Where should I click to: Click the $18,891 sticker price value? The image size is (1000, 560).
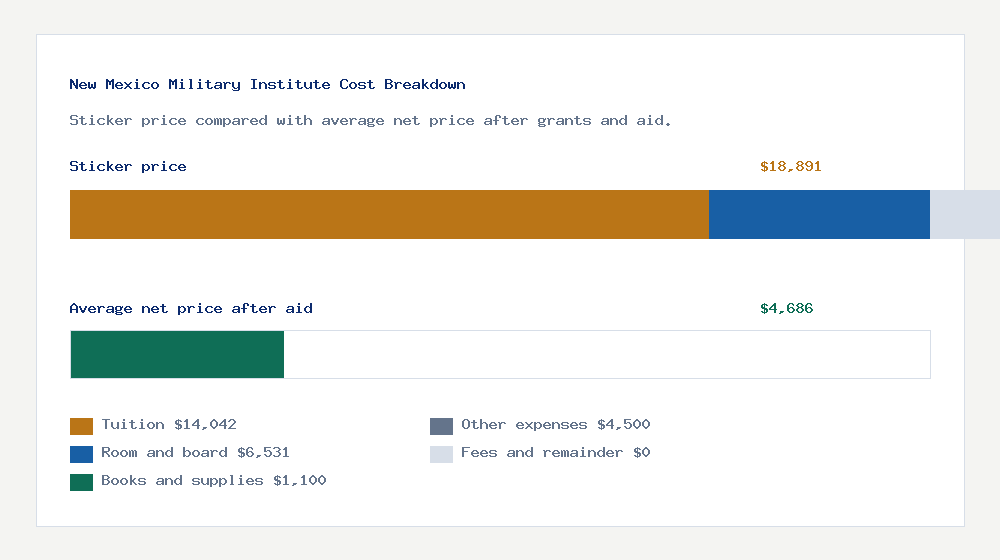coord(790,166)
